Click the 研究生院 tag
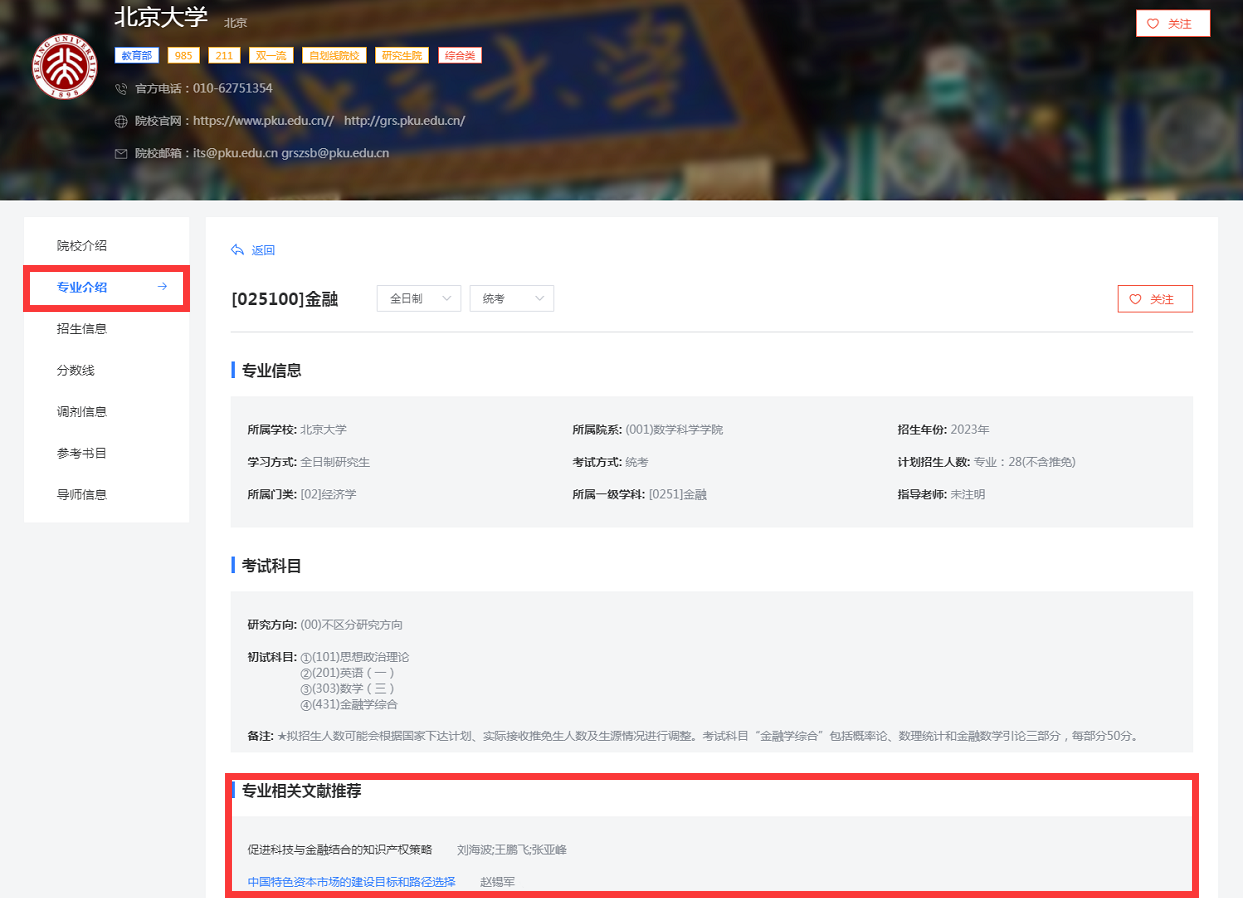The height and width of the screenshot is (898, 1244). (403, 55)
